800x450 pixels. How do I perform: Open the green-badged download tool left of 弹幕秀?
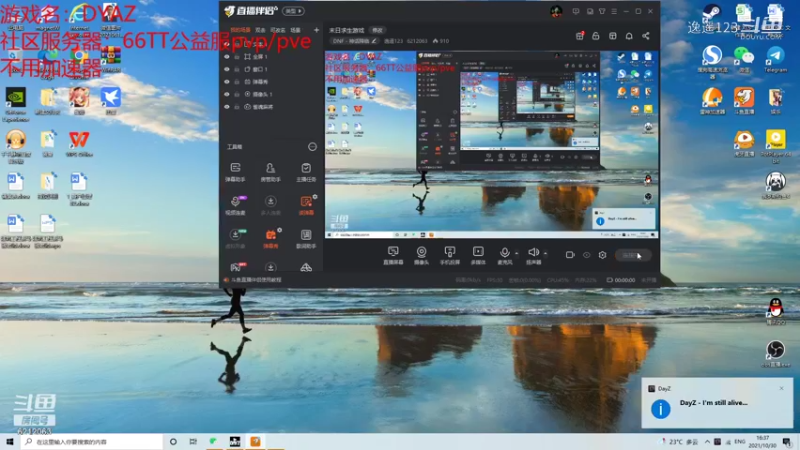click(x=235, y=238)
